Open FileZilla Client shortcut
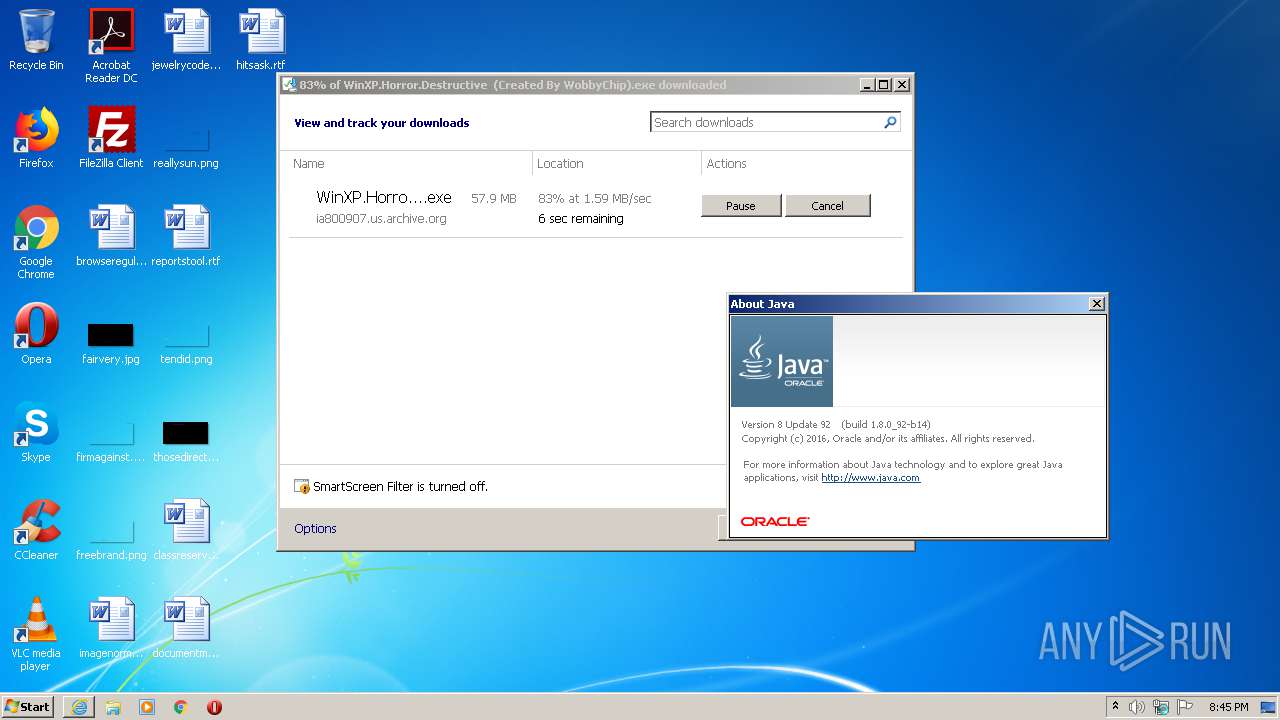 pyautogui.click(x=111, y=138)
